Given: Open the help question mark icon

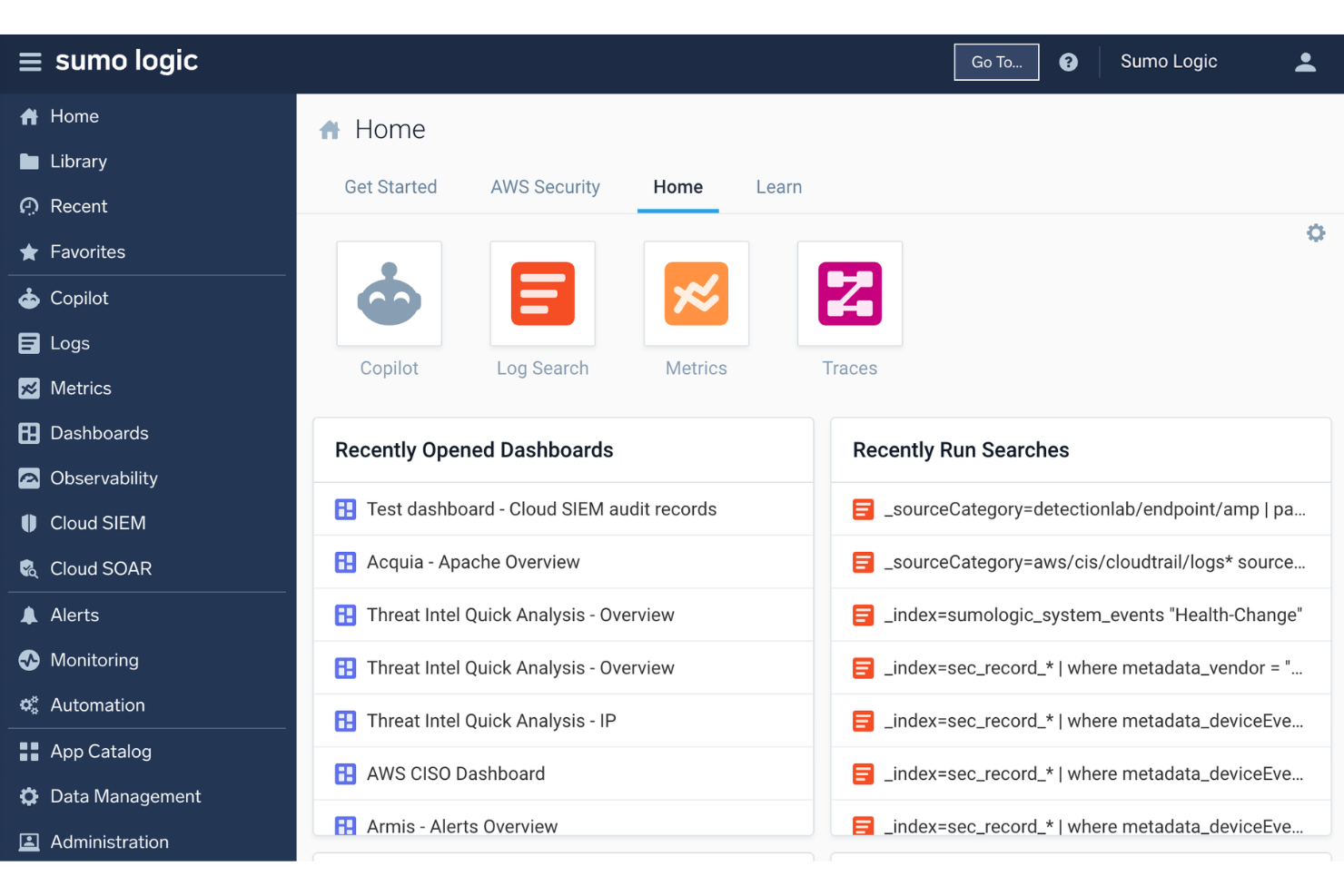Looking at the screenshot, I should pos(1069,62).
